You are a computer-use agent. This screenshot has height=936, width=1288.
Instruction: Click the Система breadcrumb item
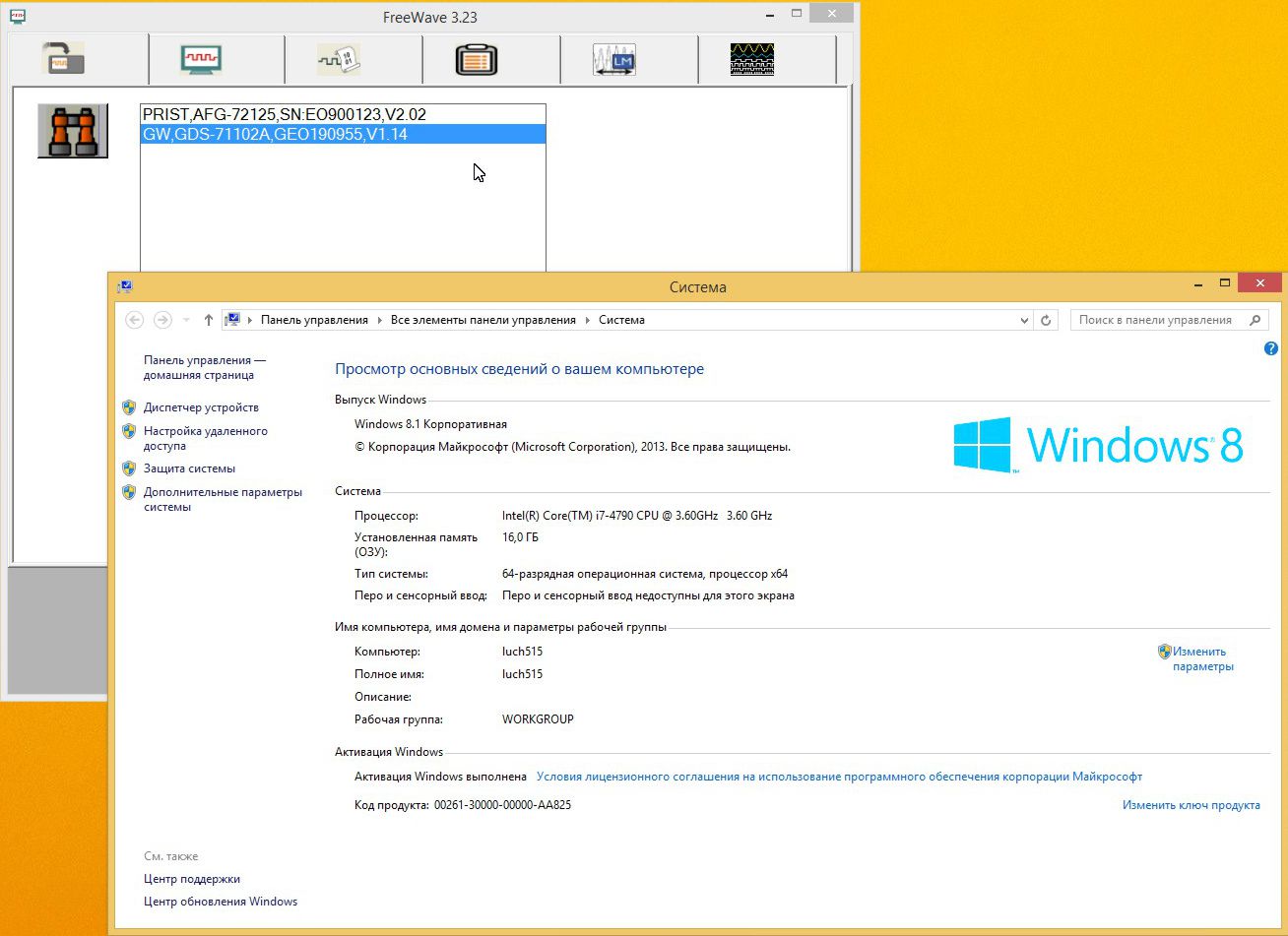[x=621, y=320]
